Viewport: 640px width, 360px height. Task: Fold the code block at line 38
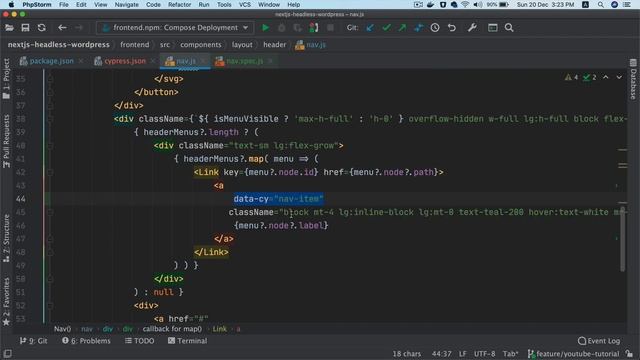50,119
